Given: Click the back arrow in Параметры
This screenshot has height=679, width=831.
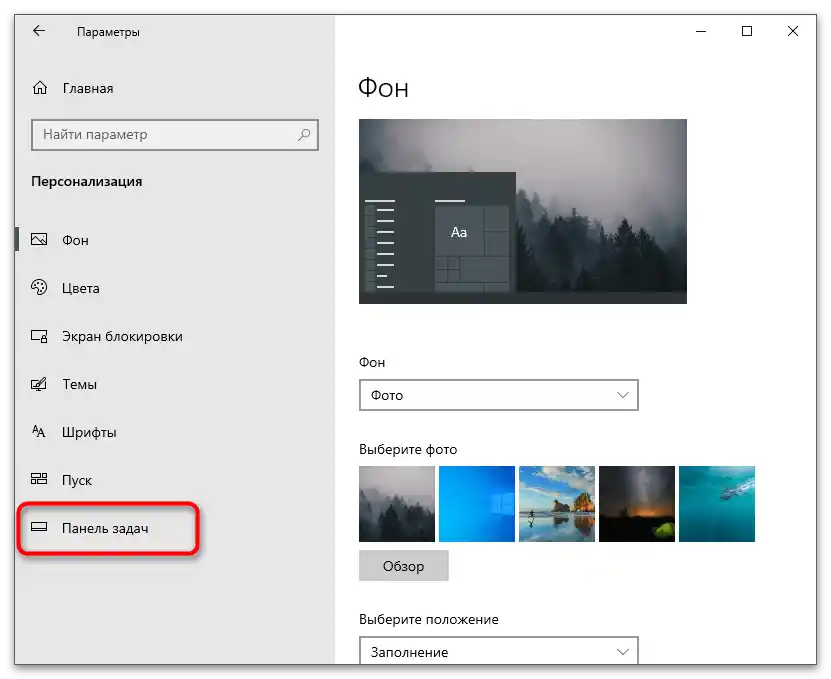Looking at the screenshot, I should [x=39, y=31].
